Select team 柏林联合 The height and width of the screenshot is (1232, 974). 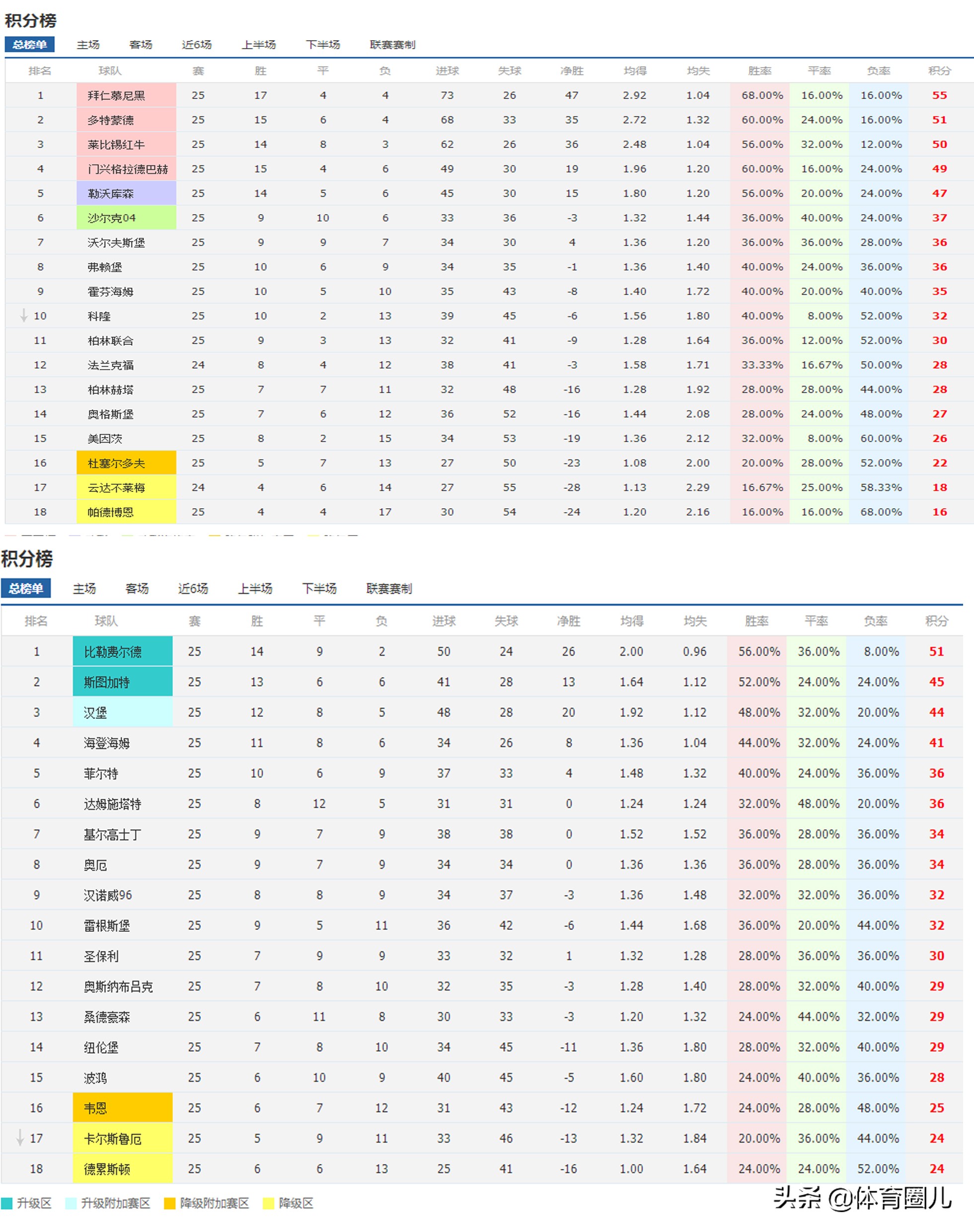tap(111, 340)
